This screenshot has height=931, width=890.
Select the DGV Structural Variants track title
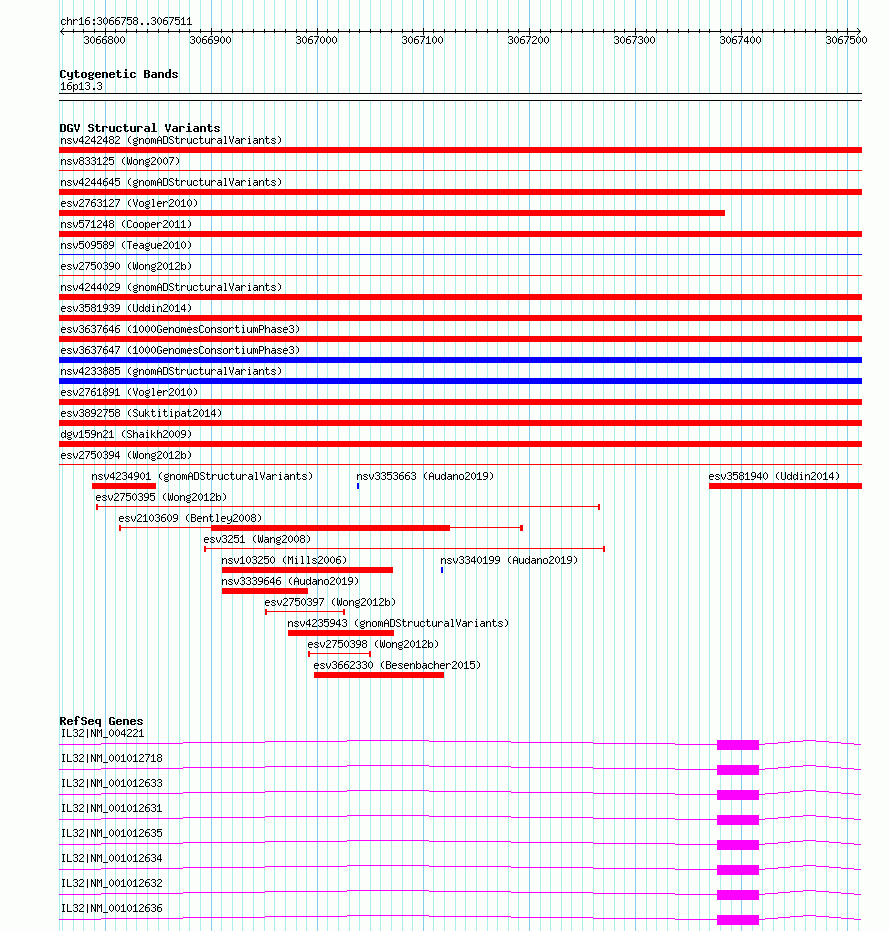pyautogui.click(x=140, y=128)
